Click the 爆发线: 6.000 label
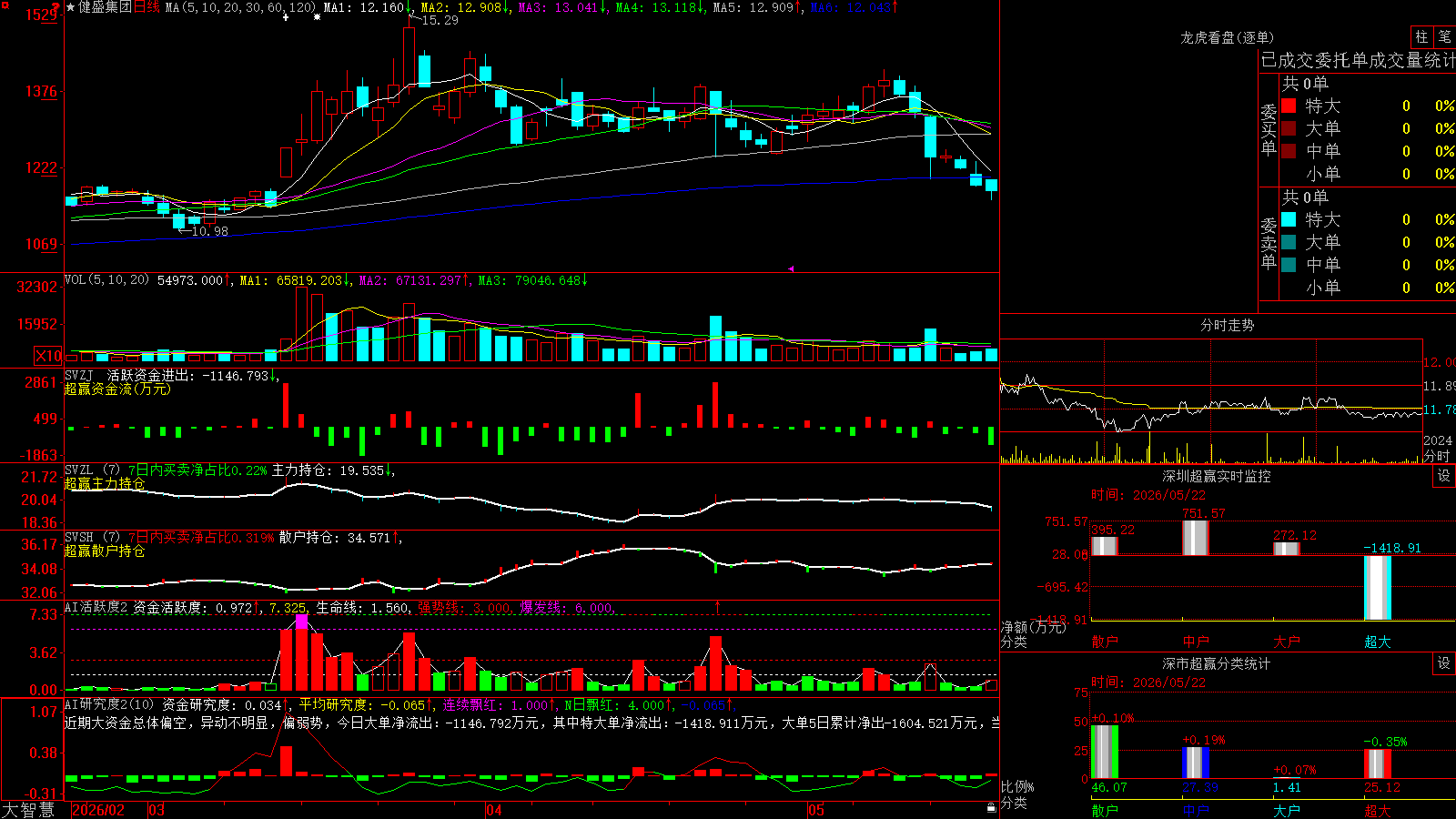The image size is (1456, 819). pos(566,607)
